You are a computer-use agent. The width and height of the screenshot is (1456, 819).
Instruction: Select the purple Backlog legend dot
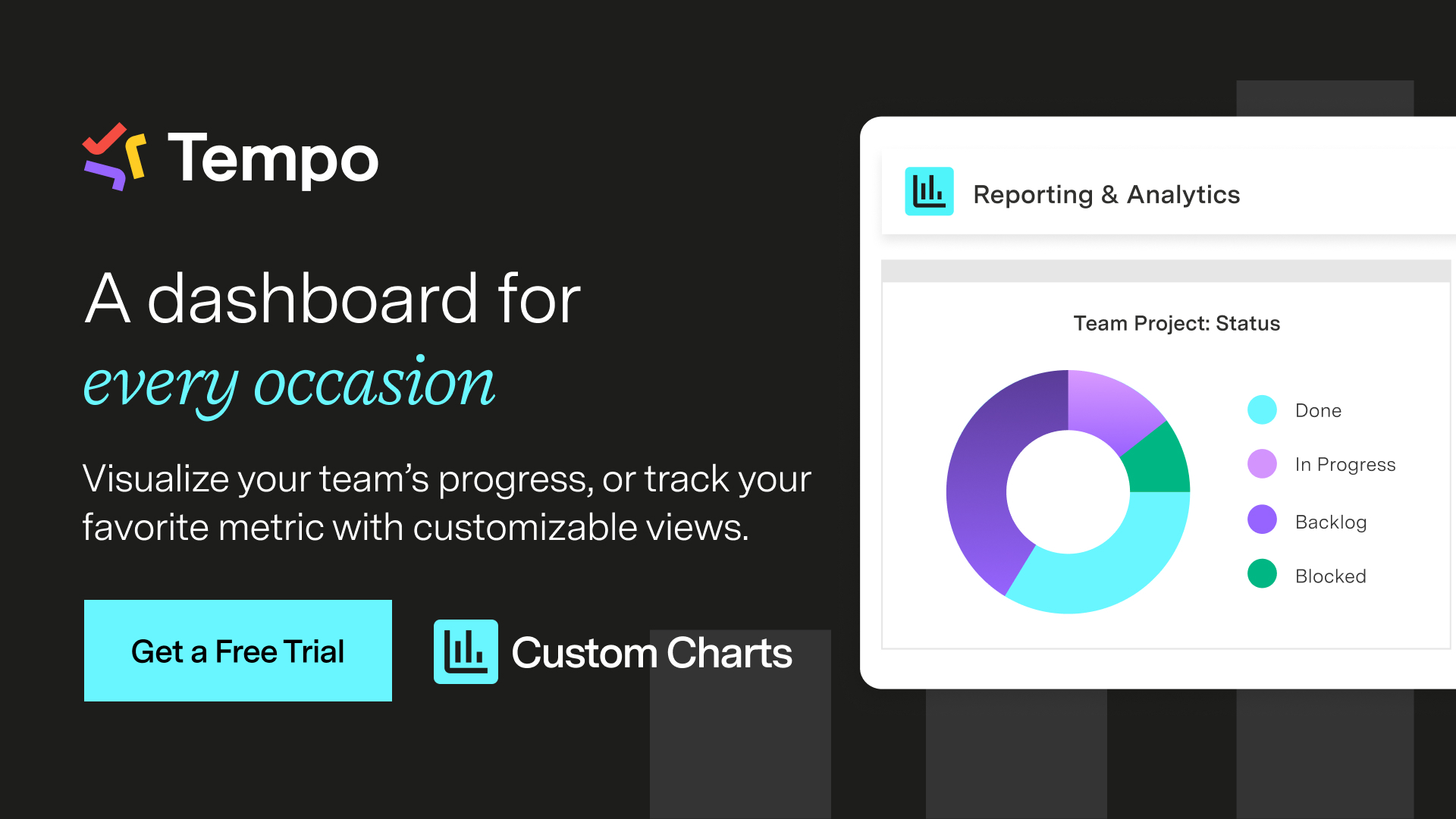[1262, 519]
